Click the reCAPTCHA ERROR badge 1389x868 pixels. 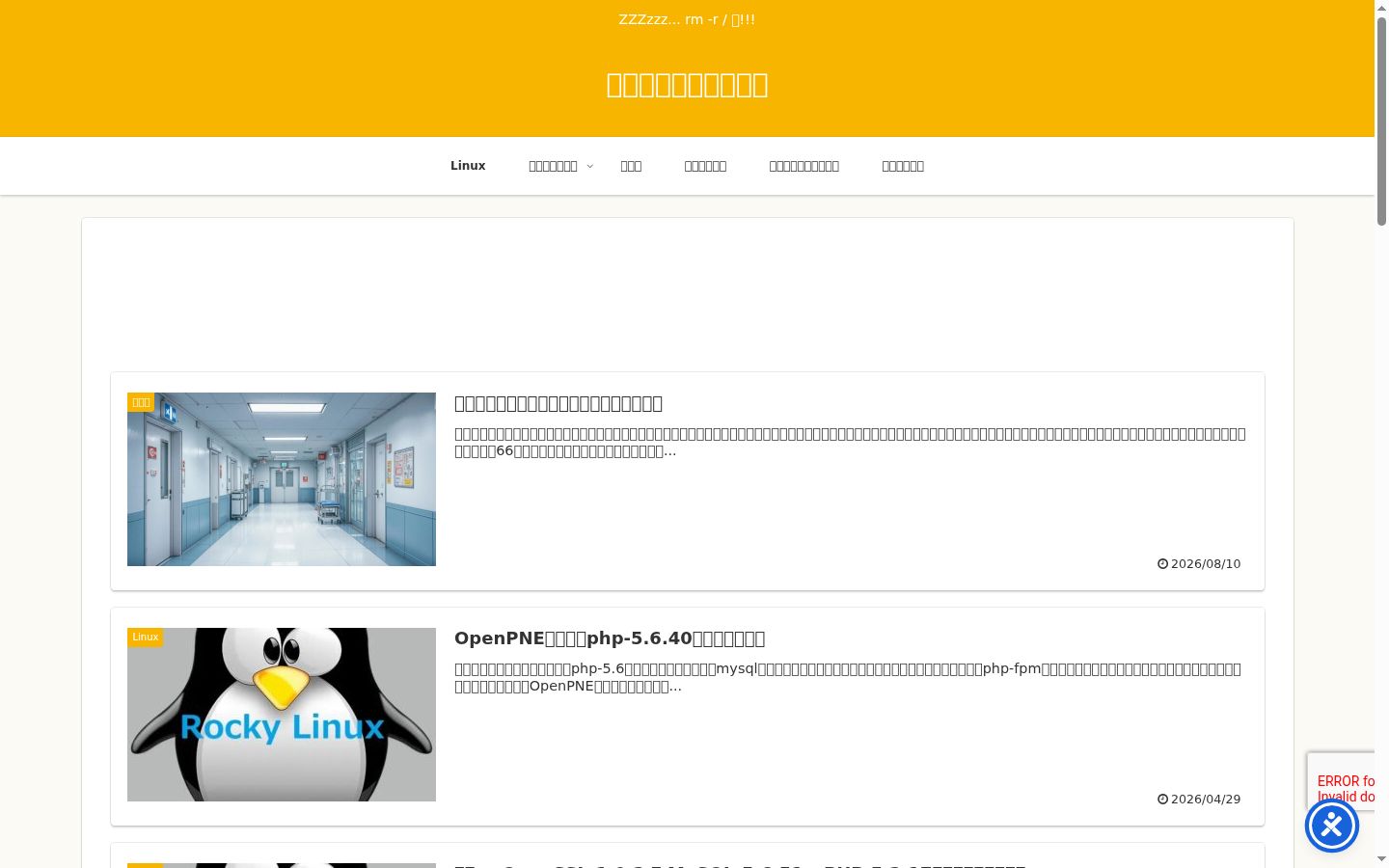(1341, 781)
